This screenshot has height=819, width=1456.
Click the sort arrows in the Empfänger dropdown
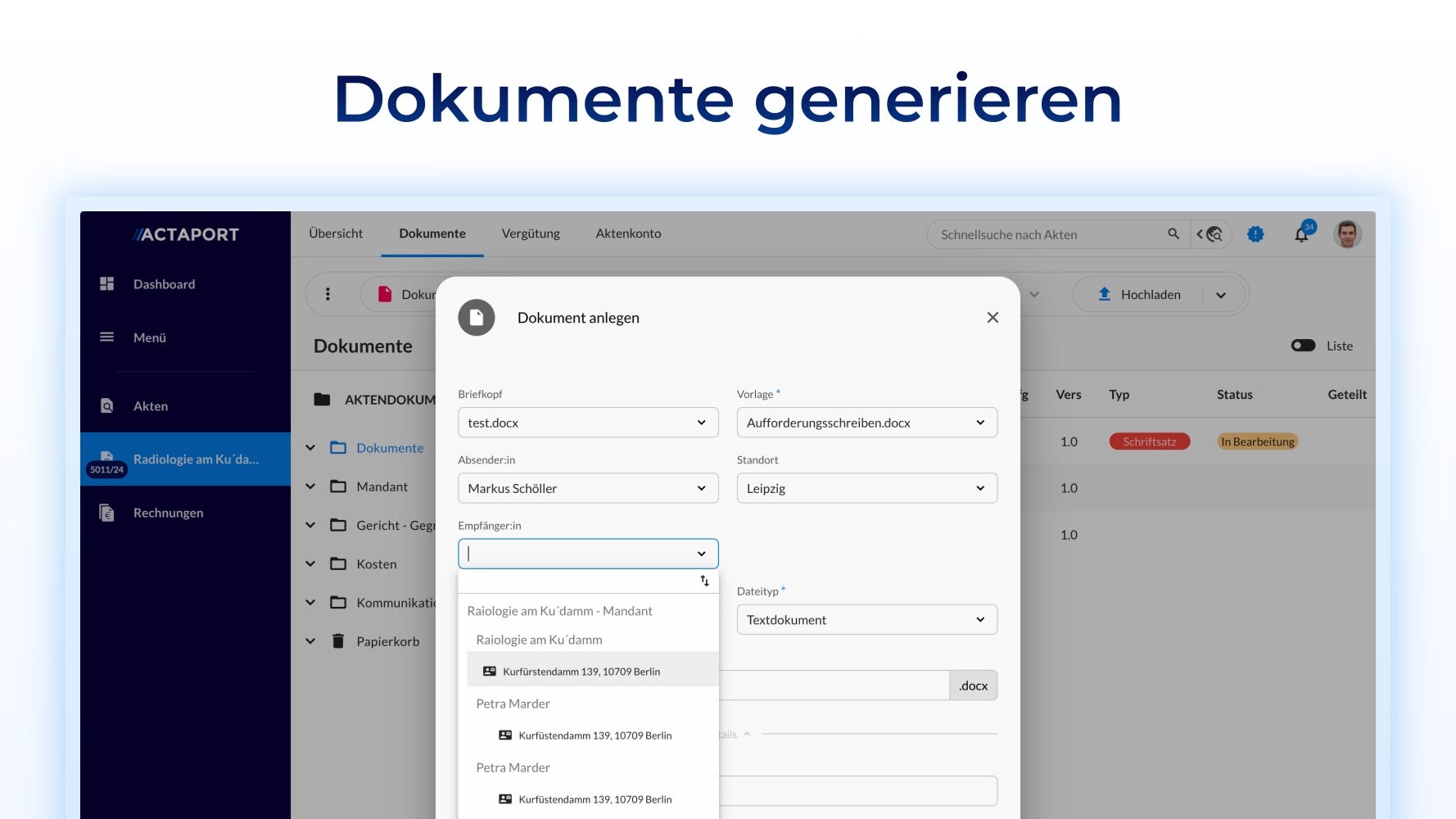pos(704,580)
